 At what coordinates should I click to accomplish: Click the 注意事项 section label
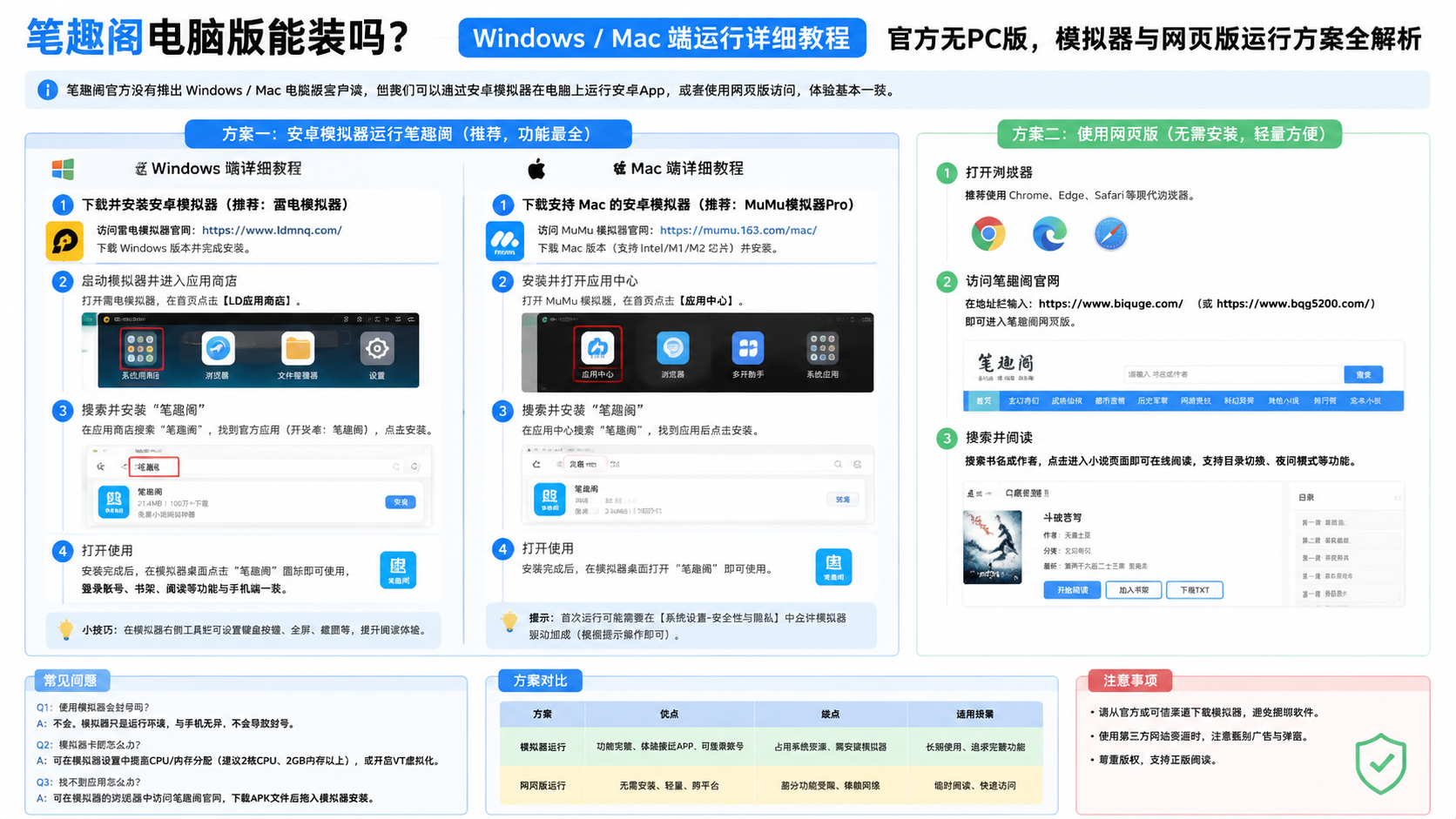pyautogui.click(x=1130, y=681)
